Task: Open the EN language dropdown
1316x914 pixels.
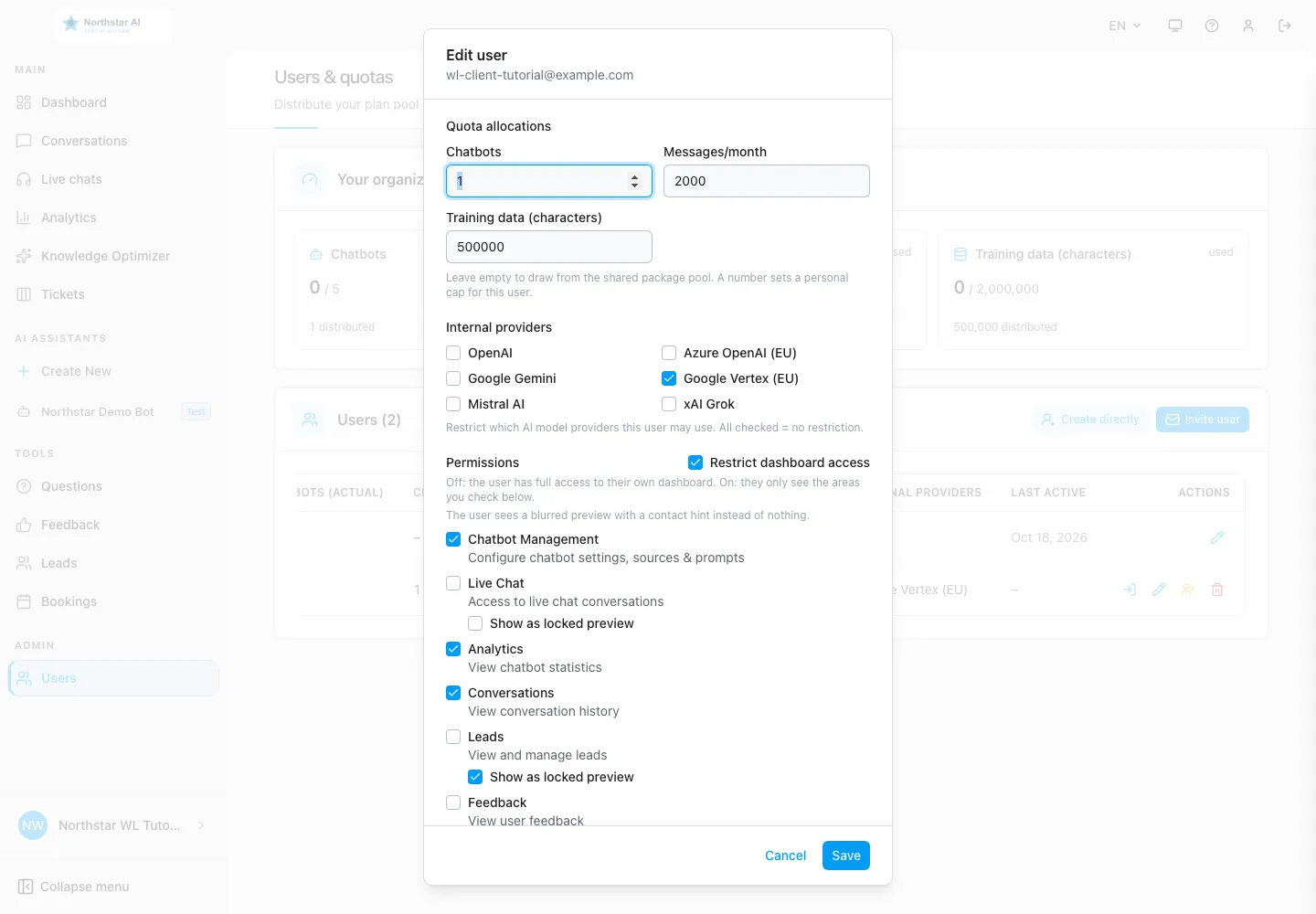Action: 1125,26
